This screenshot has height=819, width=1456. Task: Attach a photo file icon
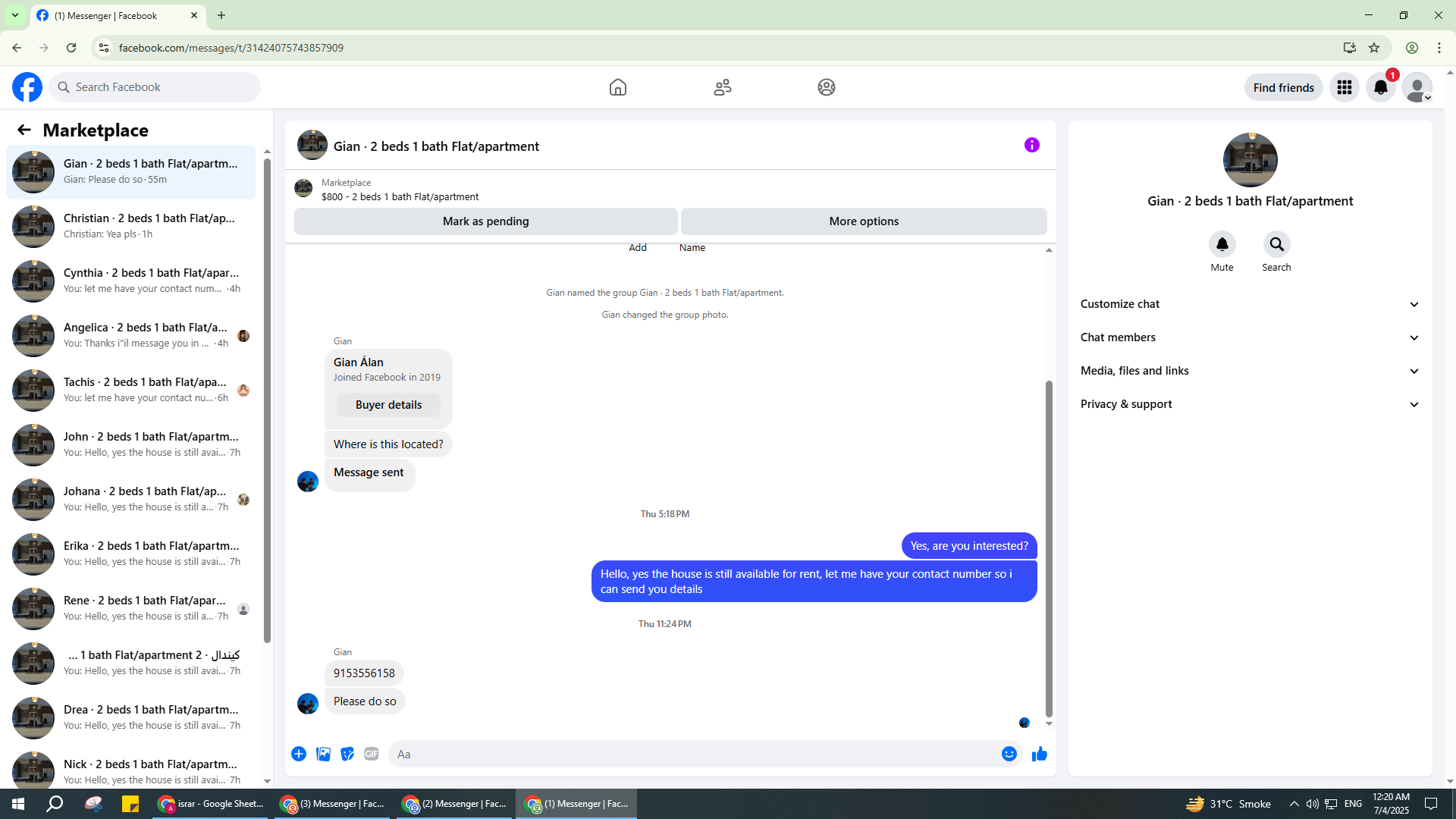click(323, 754)
